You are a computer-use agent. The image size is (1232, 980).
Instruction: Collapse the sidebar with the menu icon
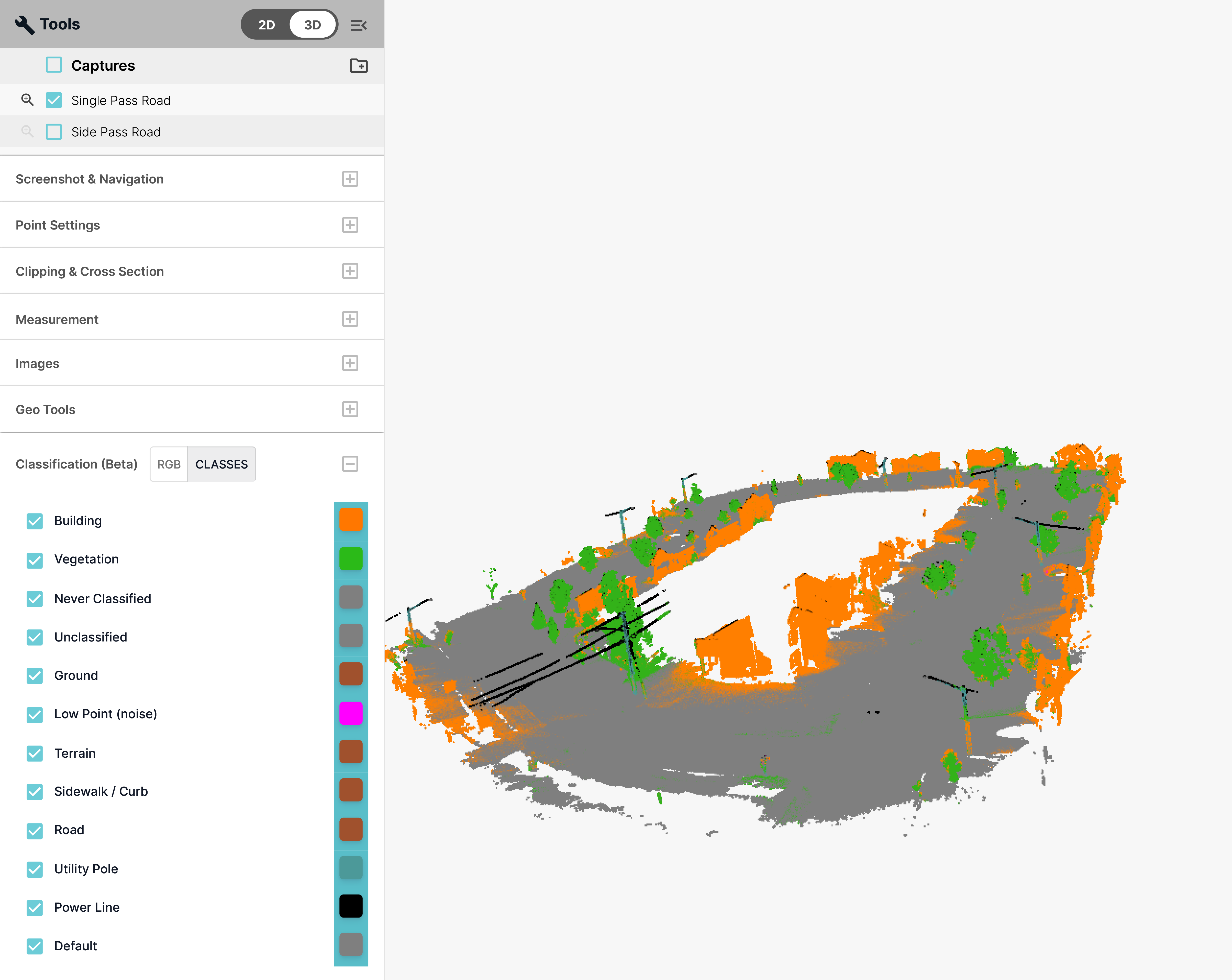tap(358, 25)
